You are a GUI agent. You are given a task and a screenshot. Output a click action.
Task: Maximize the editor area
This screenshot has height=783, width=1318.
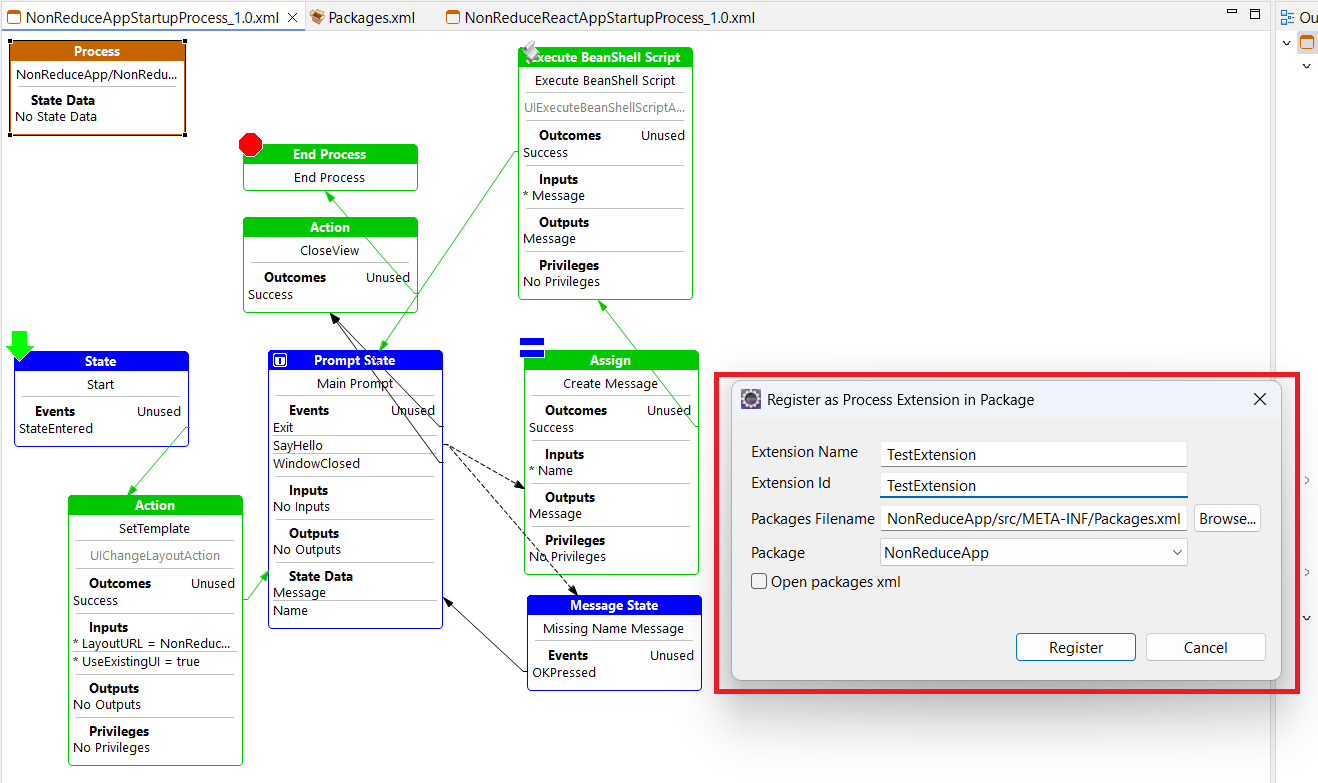coord(1255,13)
